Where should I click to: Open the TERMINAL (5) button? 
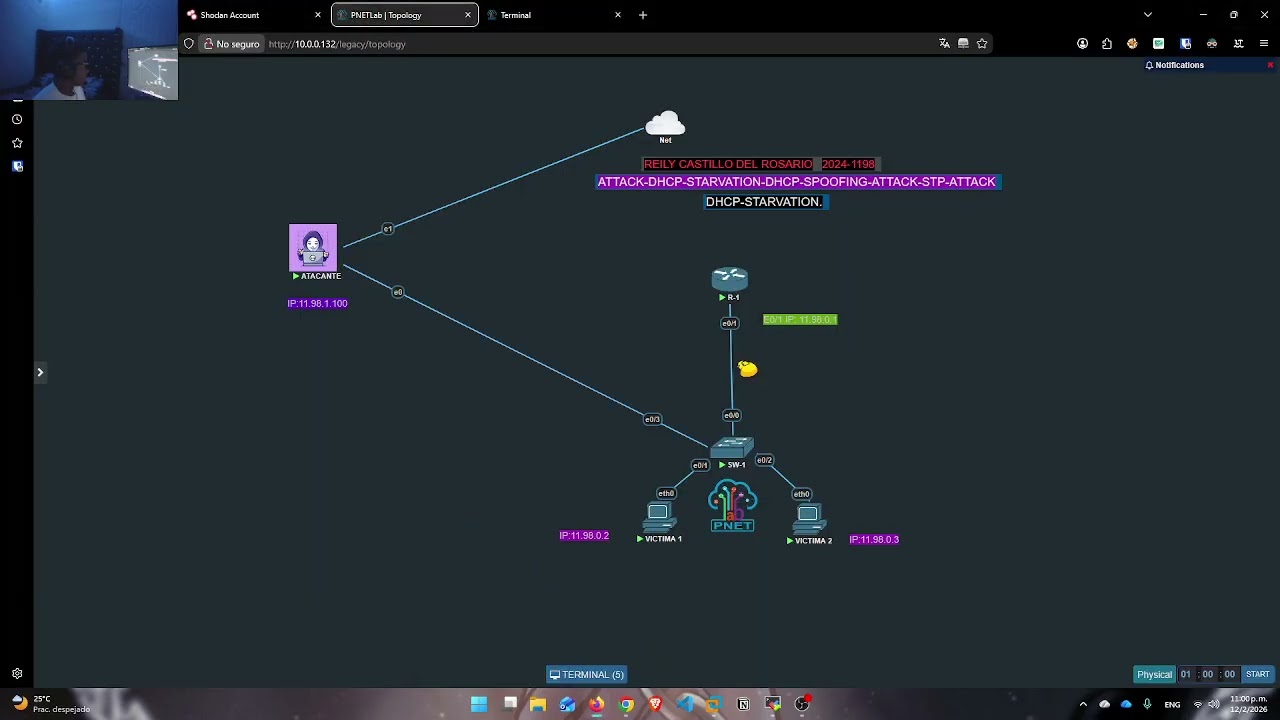(587, 674)
